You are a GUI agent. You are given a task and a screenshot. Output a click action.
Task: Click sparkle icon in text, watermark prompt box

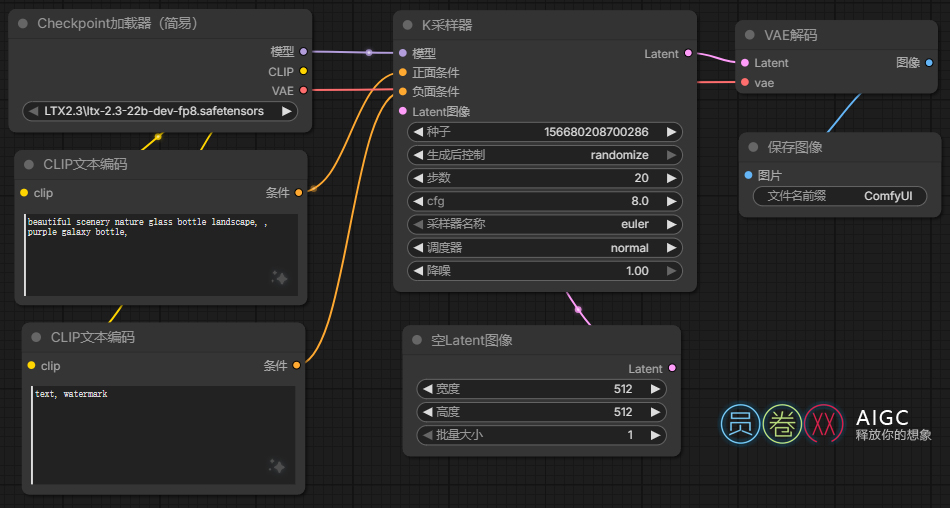tap(277, 466)
